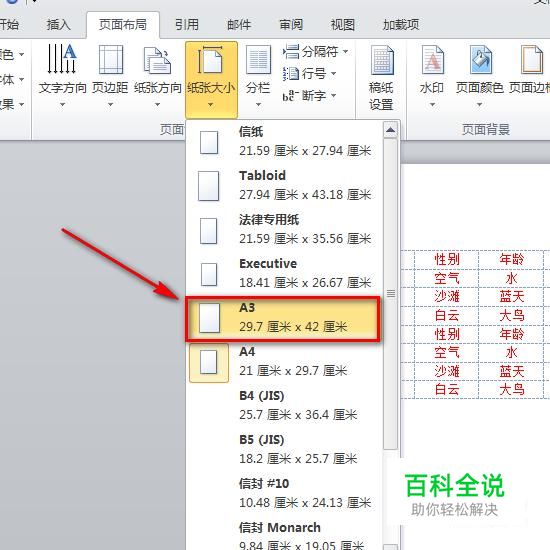This screenshot has height=550, width=550.
Task: Select 信纸 letter paper size
Action: click(x=284, y=142)
